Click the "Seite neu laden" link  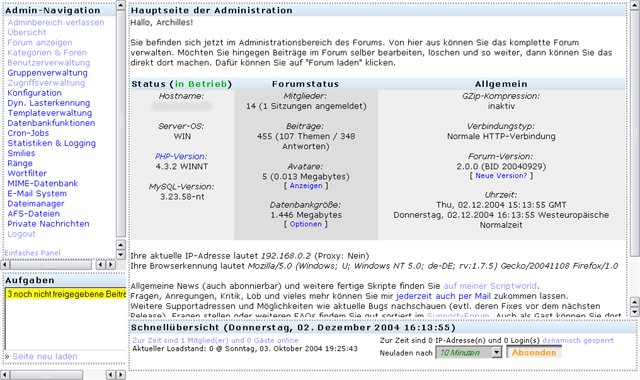44,356
